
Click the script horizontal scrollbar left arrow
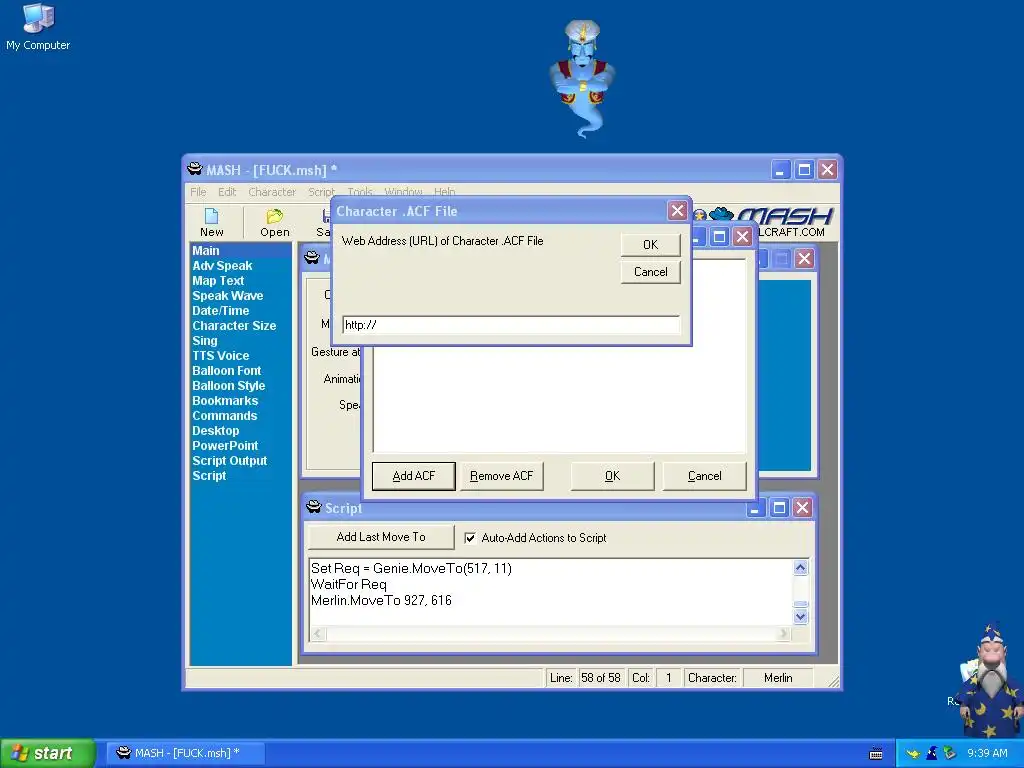click(x=318, y=633)
